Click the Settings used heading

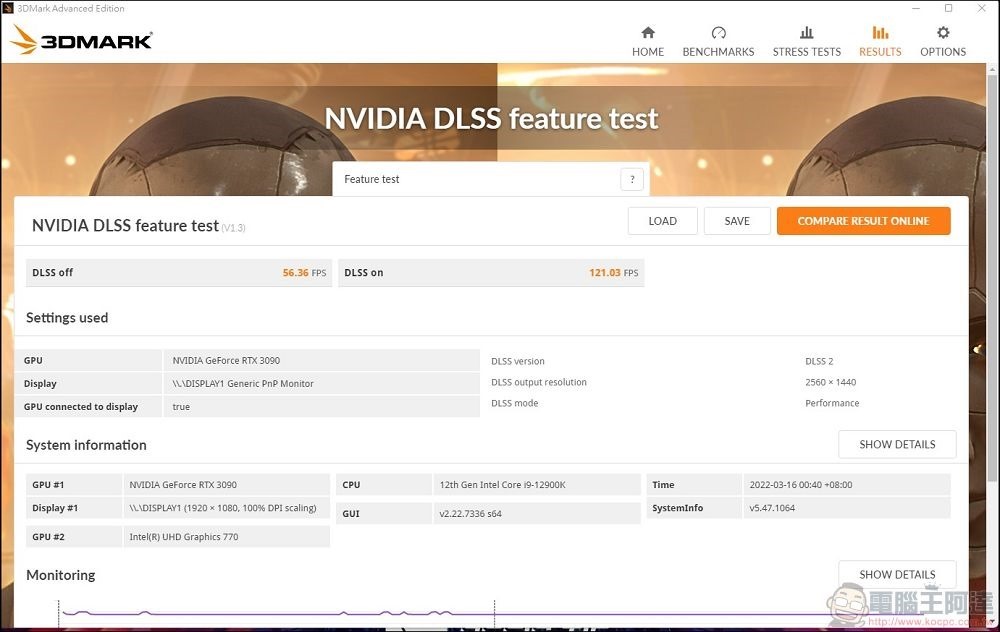pyautogui.click(x=67, y=318)
